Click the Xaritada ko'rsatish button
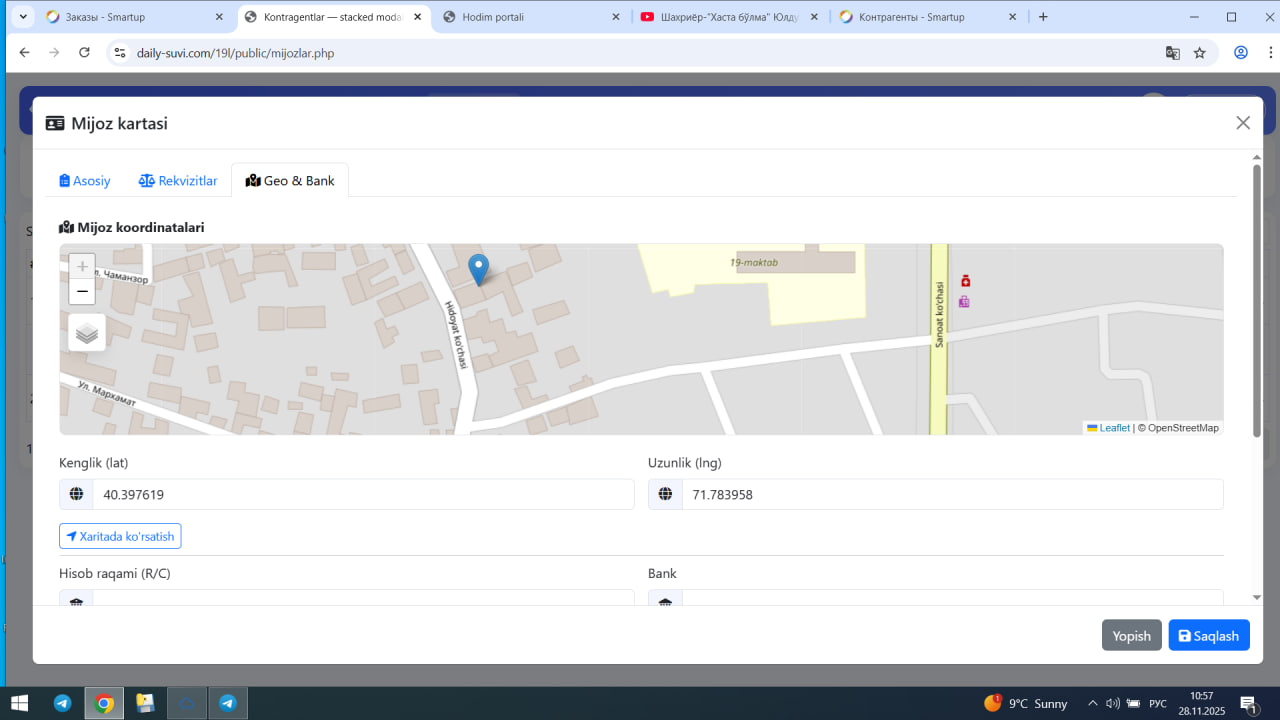Image resolution: width=1280 pixels, height=720 pixels. click(120, 536)
